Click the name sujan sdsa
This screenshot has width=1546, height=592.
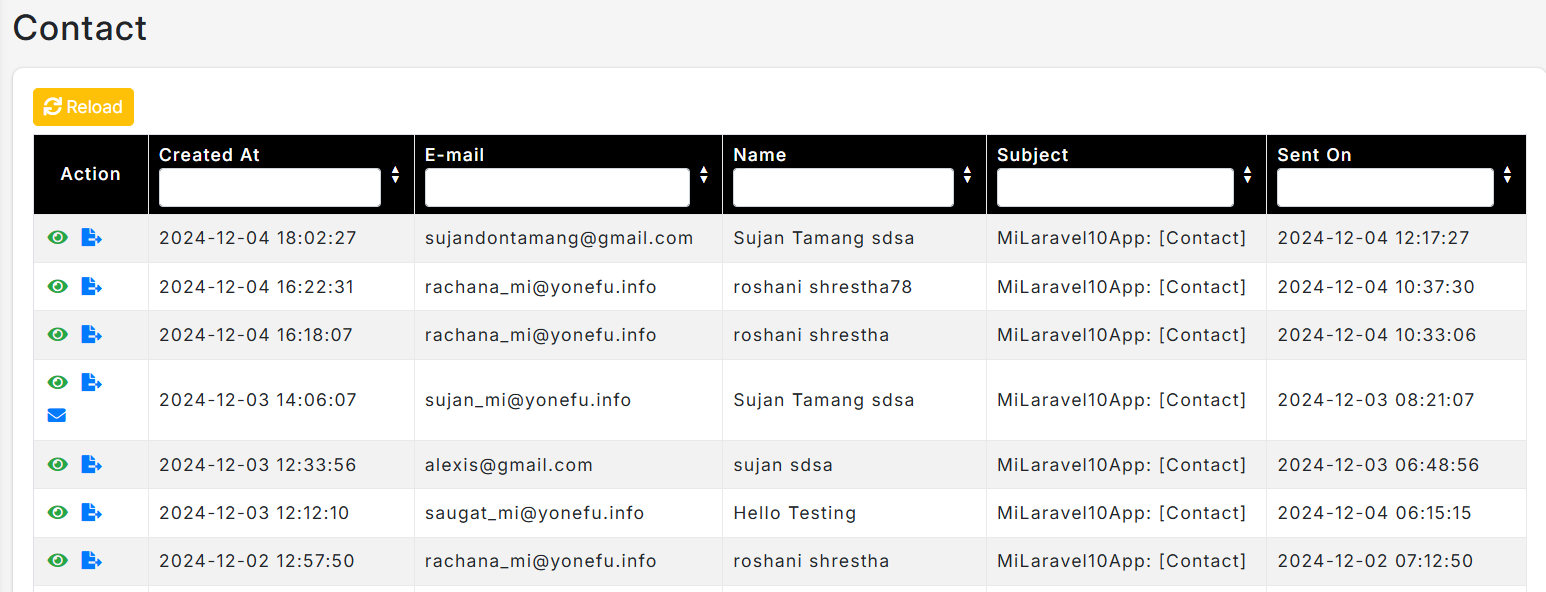pyautogui.click(x=783, y=465)
